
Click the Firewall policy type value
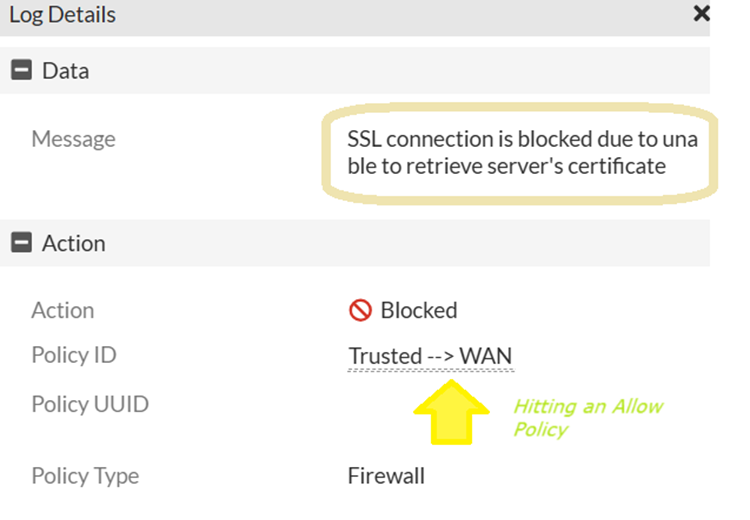click(386, 476)
